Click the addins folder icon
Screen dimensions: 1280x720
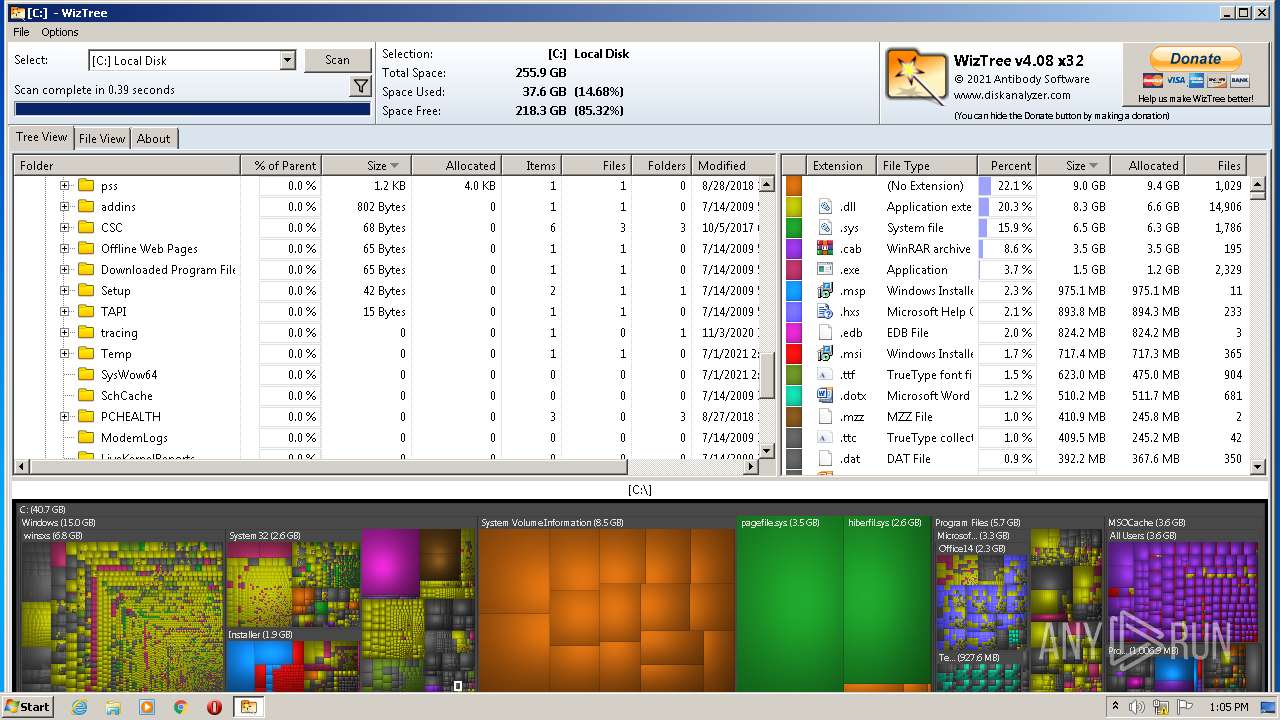(x=85, y=206)
